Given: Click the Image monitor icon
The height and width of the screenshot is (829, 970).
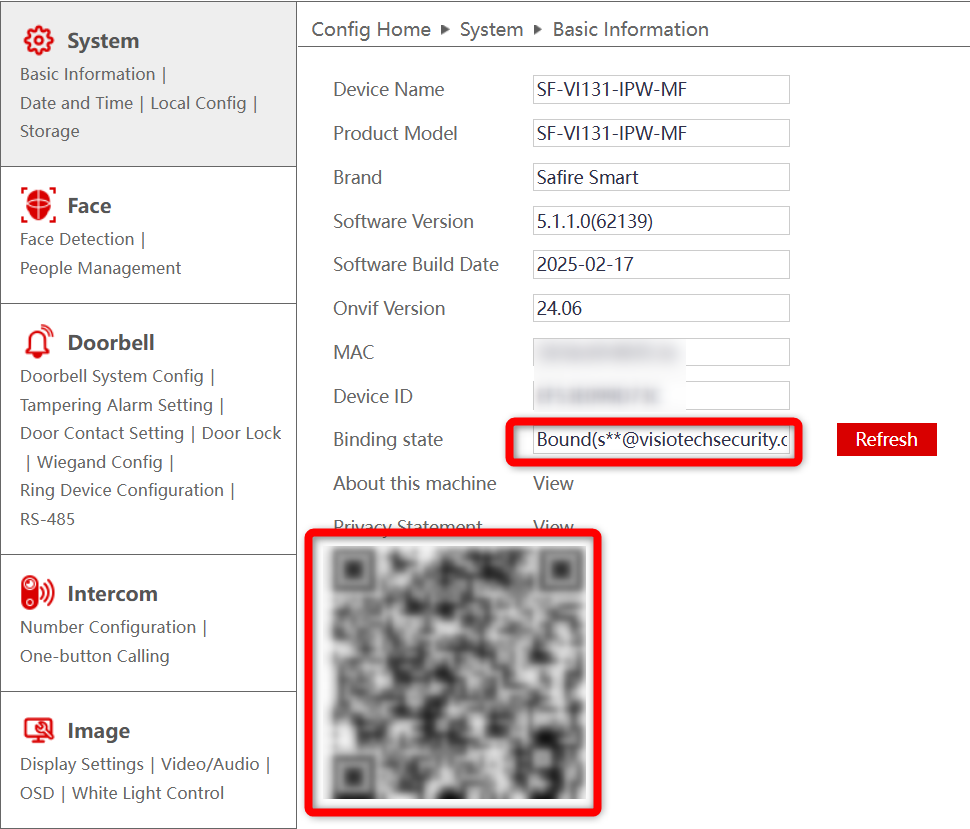Looking at the screenshot, I should tap(39, 730).
